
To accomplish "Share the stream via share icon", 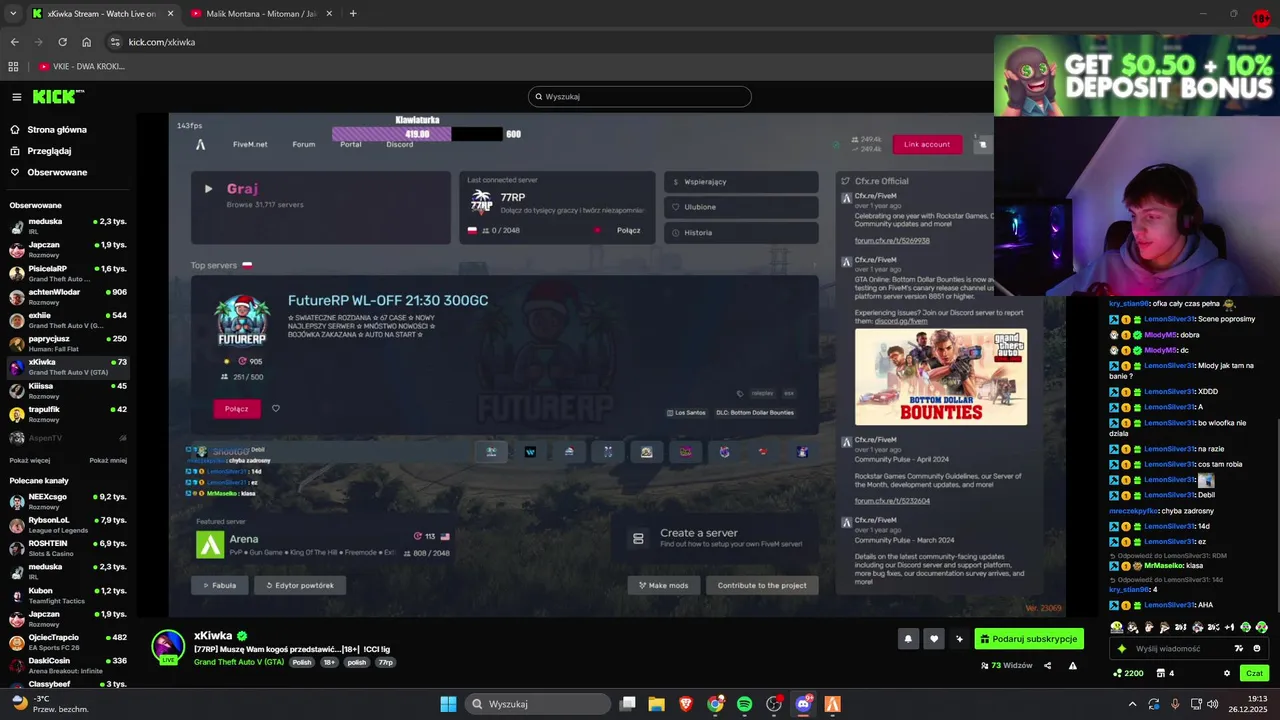I will coord(1047,665).
